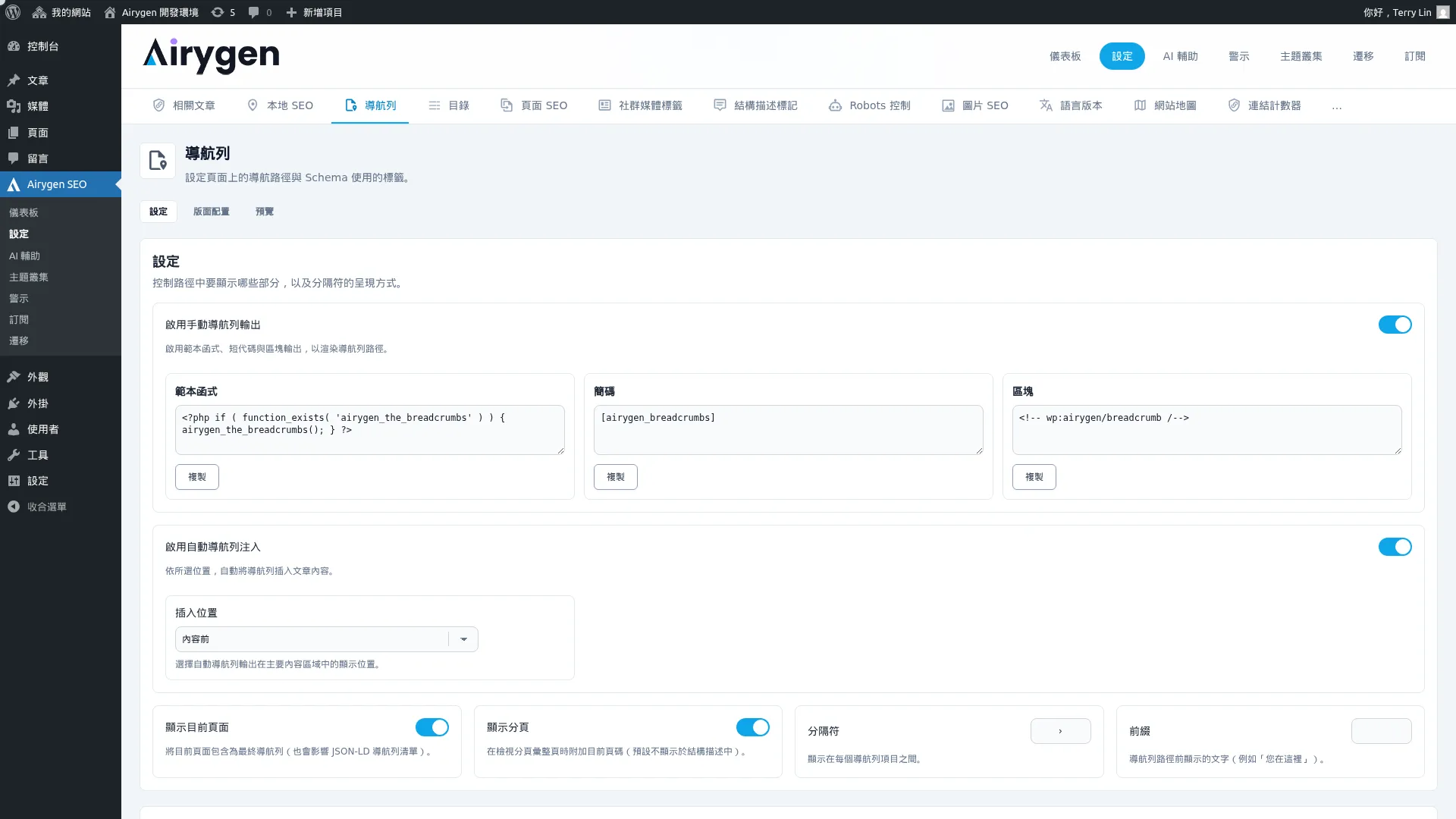The image size is (1456, 819).
Task: Open 儀表板 in the Airygen SEO submenu
Action: coord(24,213)
